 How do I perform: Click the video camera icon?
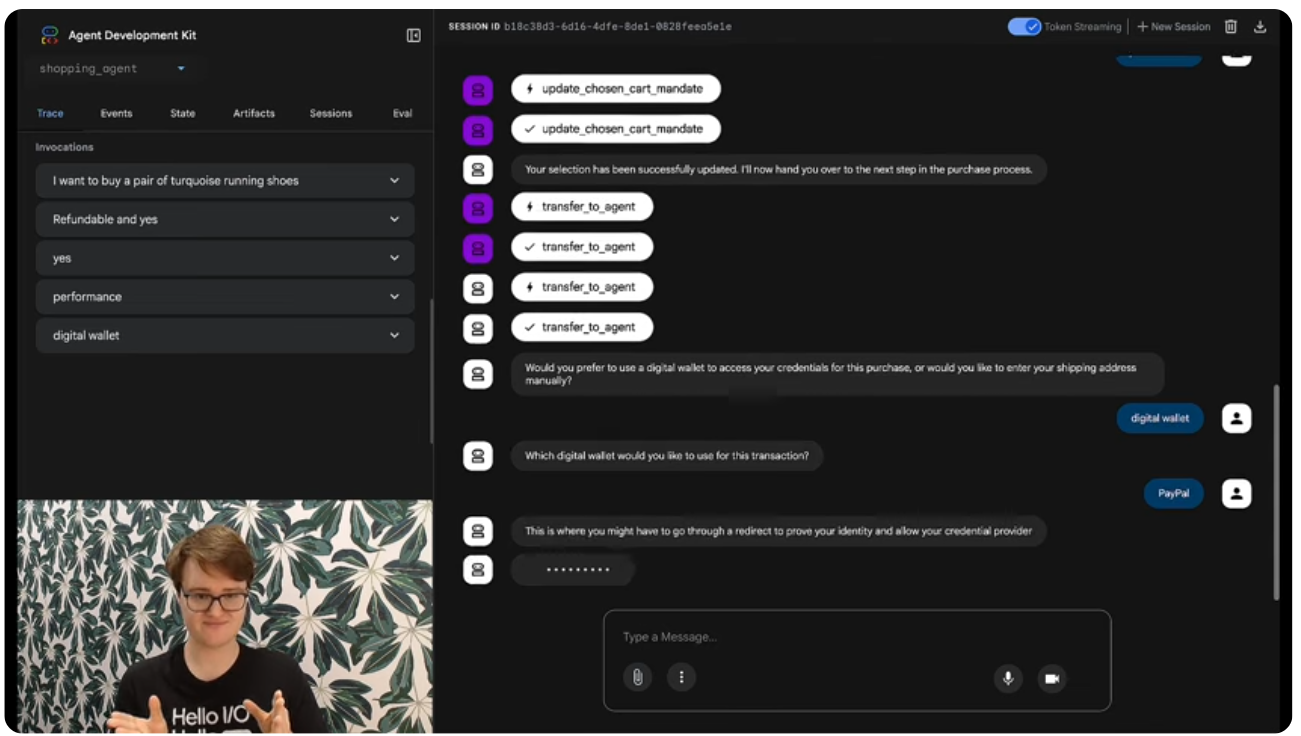coord(1051,678)
